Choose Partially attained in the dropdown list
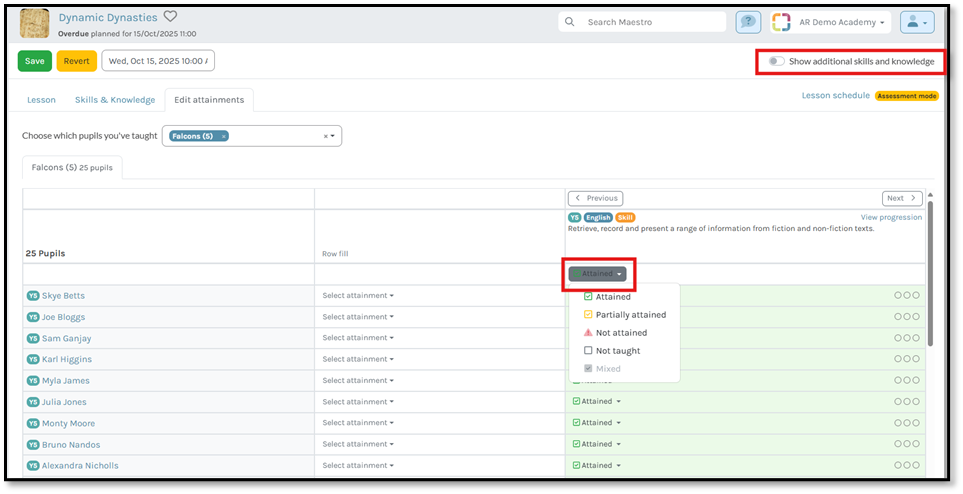The width and height of the screenshot is (963, 494). 630,315
